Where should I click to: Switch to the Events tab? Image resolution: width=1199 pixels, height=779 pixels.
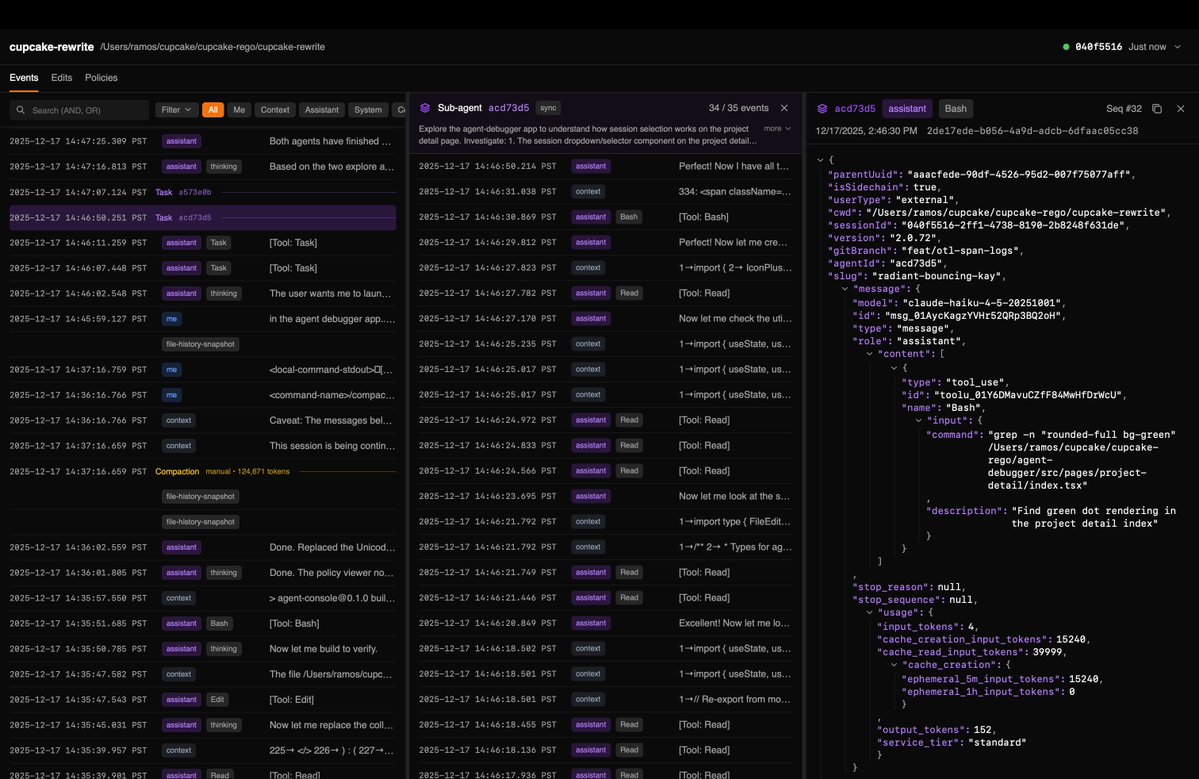24,78
